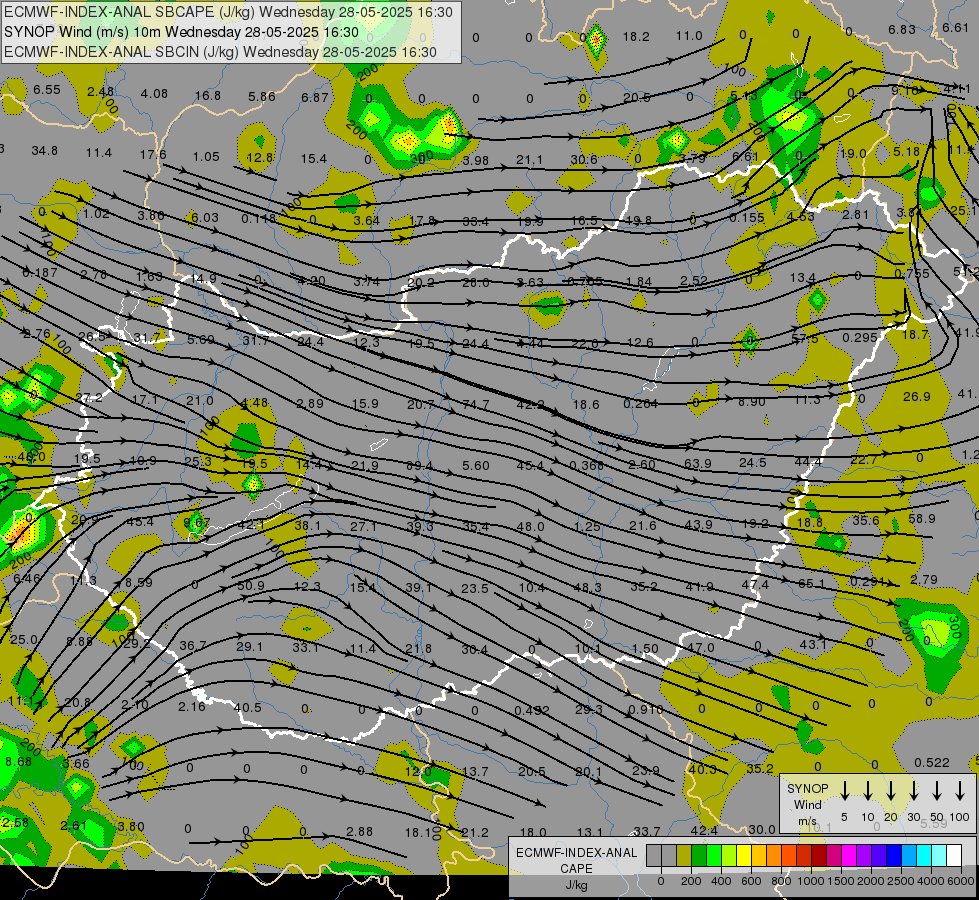
Task: Click the map value 18.2
Action: [636, 37]
